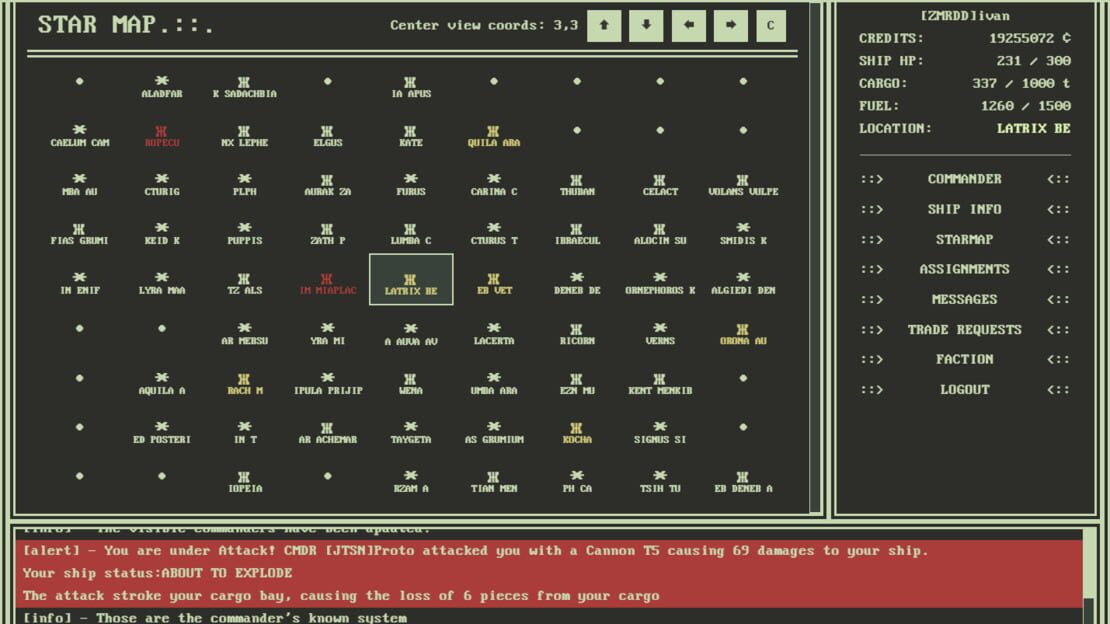Select the KEID K star system
Image resolution: width=1110 pixels, height=624 pixels.
click(162, 234)
